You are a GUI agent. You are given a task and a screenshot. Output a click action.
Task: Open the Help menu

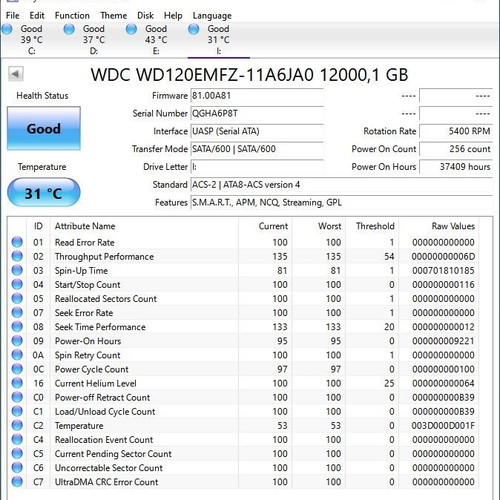pyautogui.click(x=173, y=16)
